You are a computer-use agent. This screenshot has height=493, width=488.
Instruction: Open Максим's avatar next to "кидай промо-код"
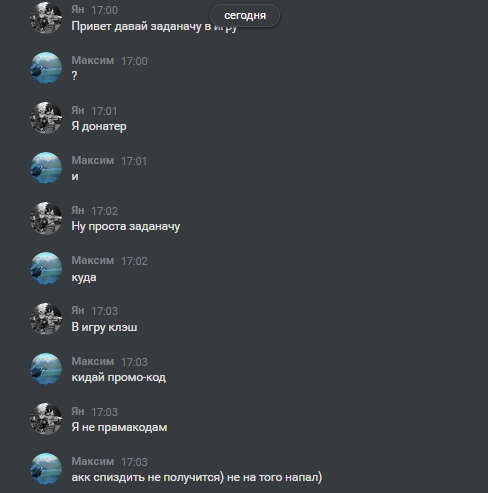46,369
